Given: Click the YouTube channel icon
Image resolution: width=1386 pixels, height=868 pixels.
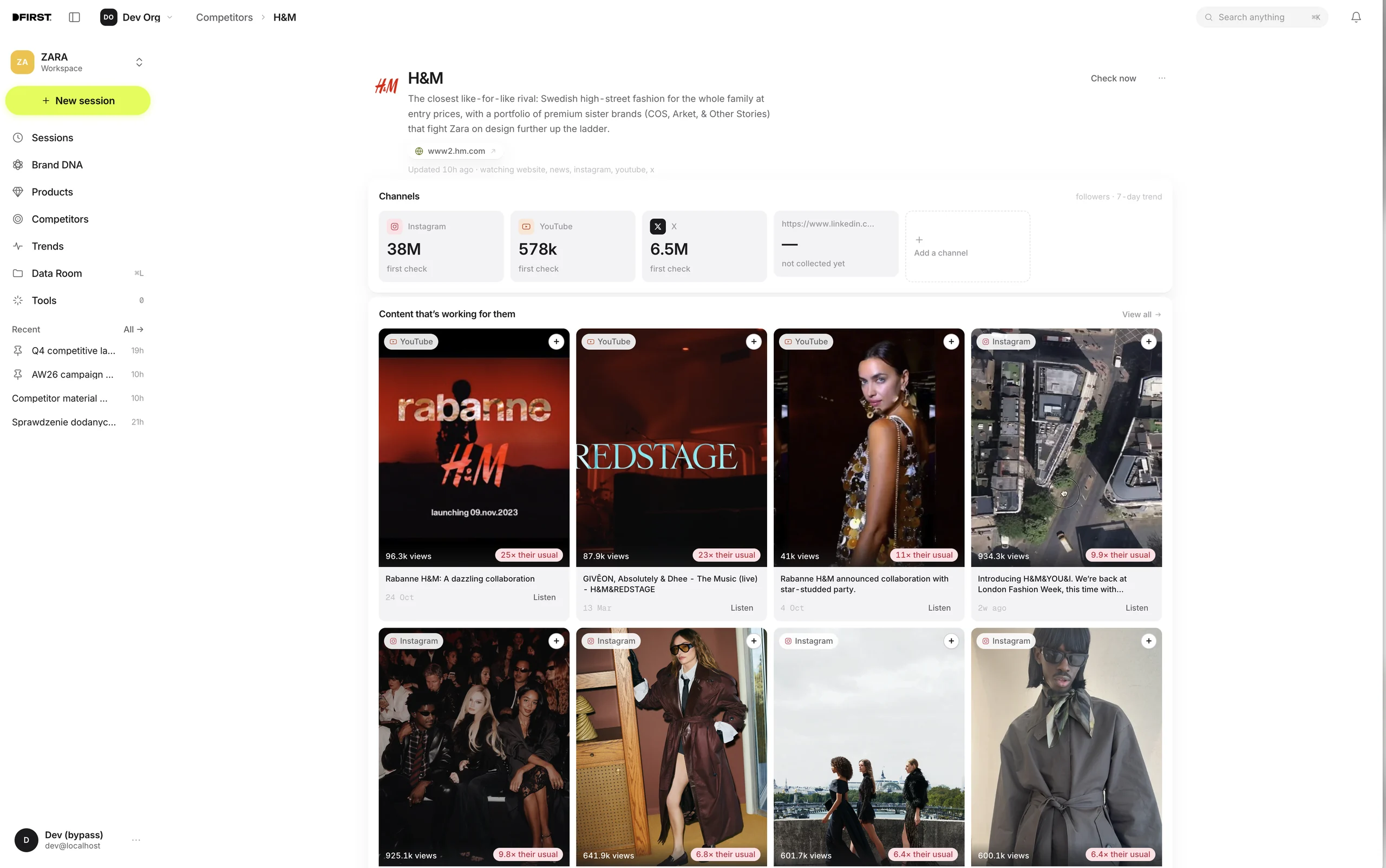Looking at the screenshot, I should click(x=526, y=226).
